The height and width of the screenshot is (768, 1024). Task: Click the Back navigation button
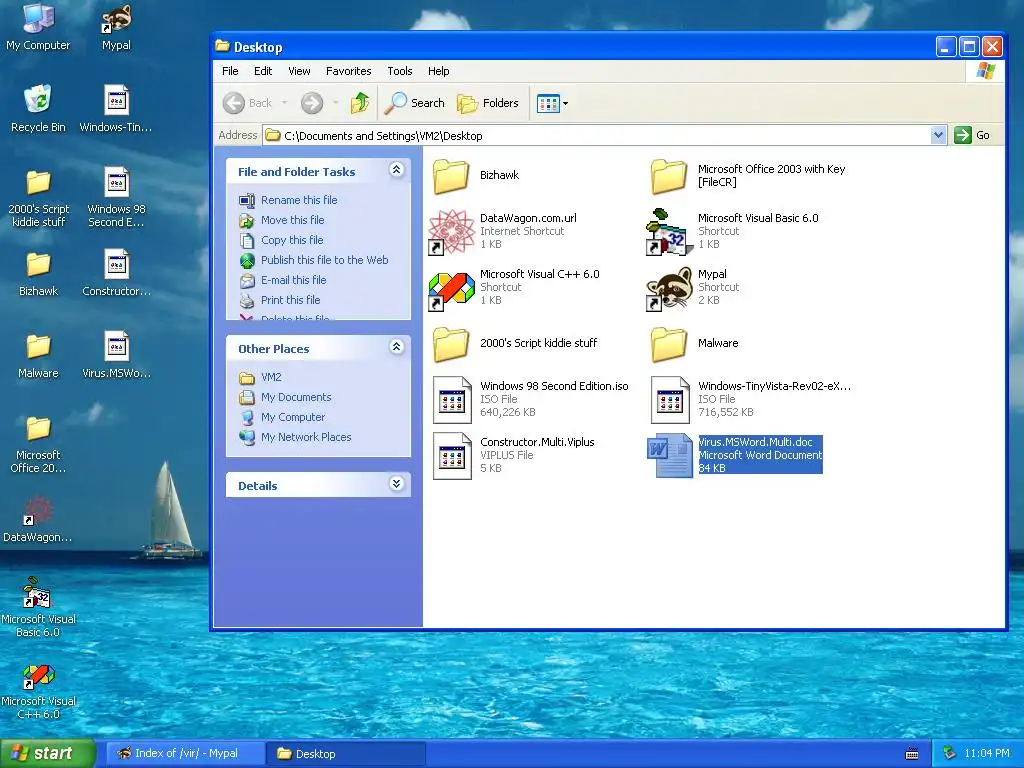pos(248,103)
